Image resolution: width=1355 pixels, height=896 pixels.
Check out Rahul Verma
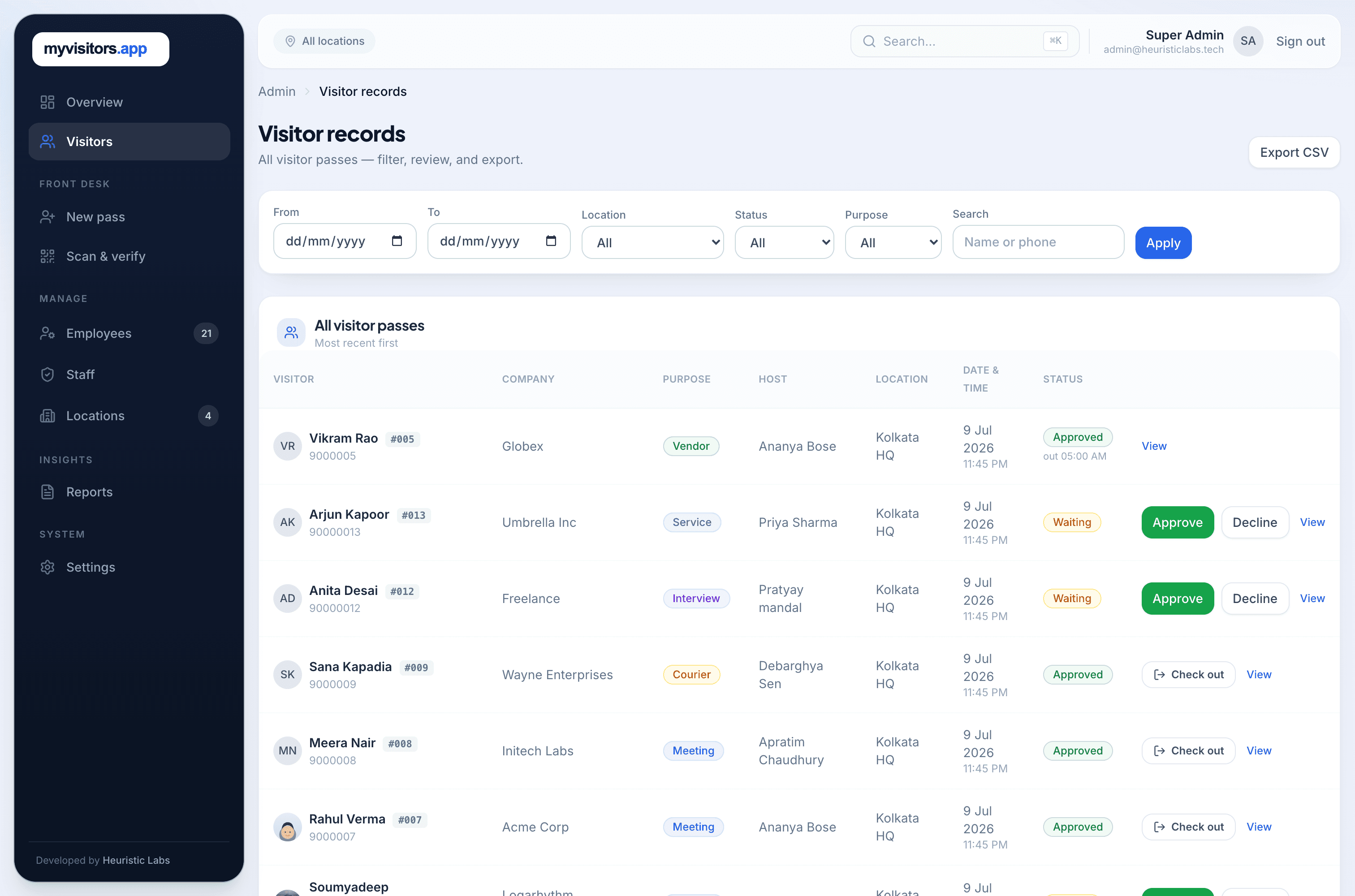tap(1188, 827)
